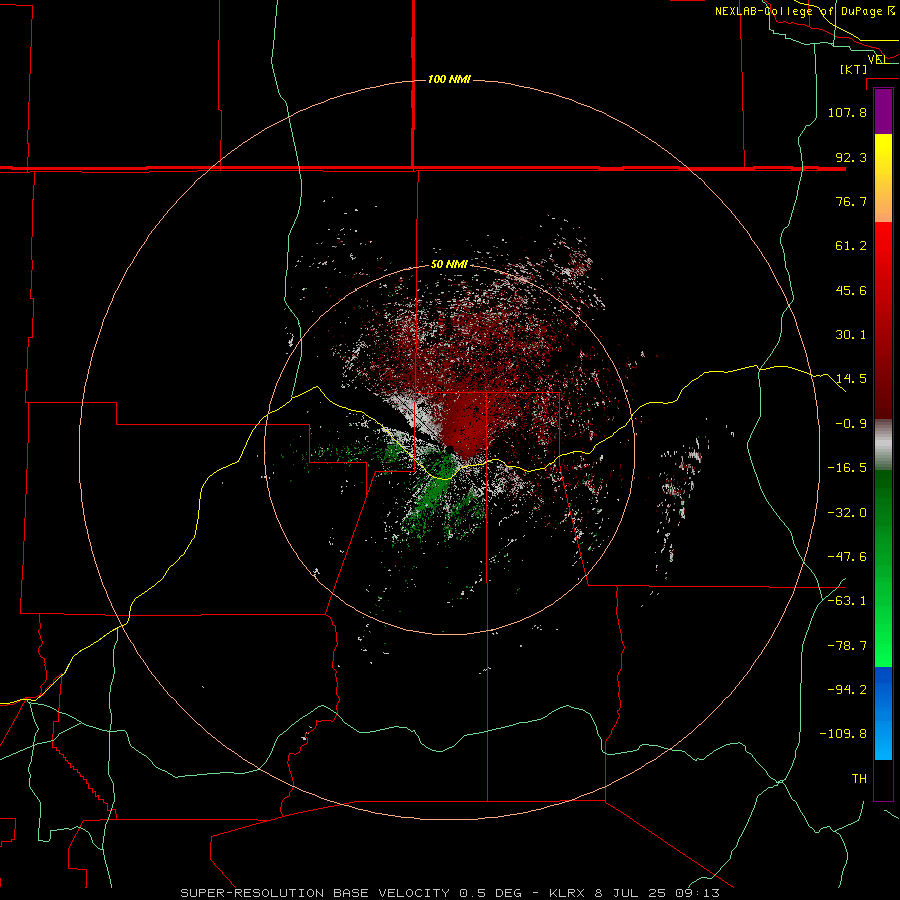Click the 8 JUL 25 09:13 timestamp

click(x=659, y=893)
